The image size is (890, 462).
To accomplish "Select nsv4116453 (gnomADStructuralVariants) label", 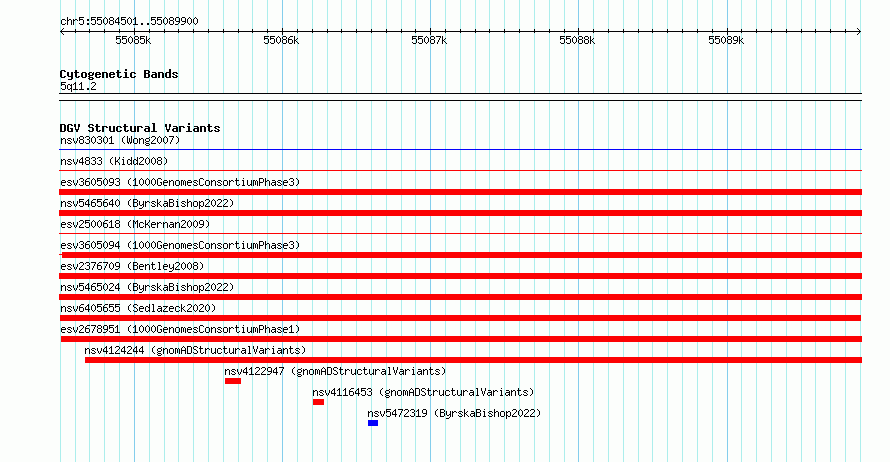I will coord(423,392).
